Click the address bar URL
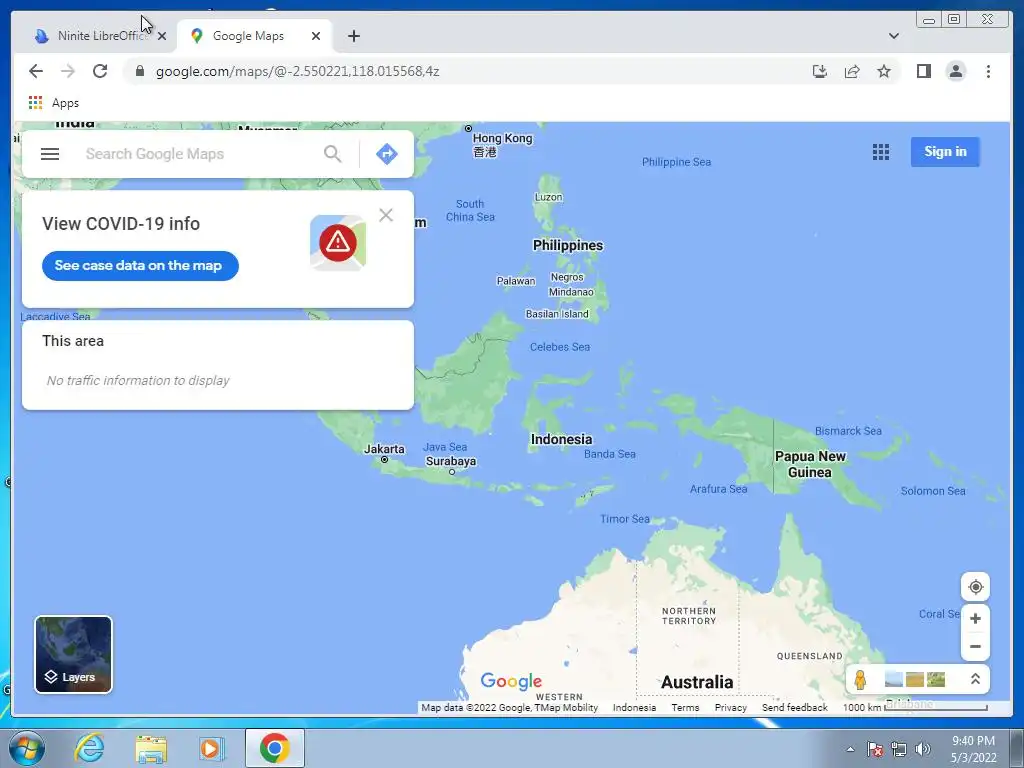The width and height of the screenshot is (1024, 768). pyautogui.click(x=297, y=71)
